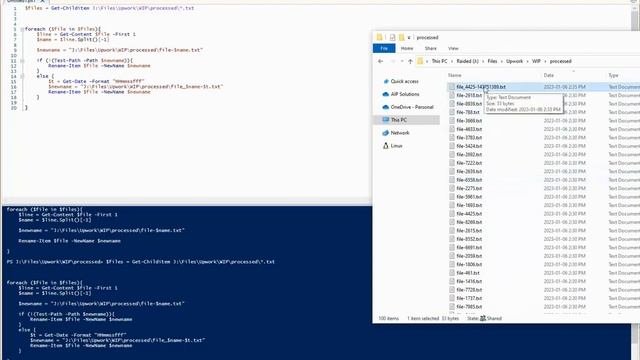Click the icon of file-788.txt
Viewport: 640px width, 360px height.
(452, 112)
